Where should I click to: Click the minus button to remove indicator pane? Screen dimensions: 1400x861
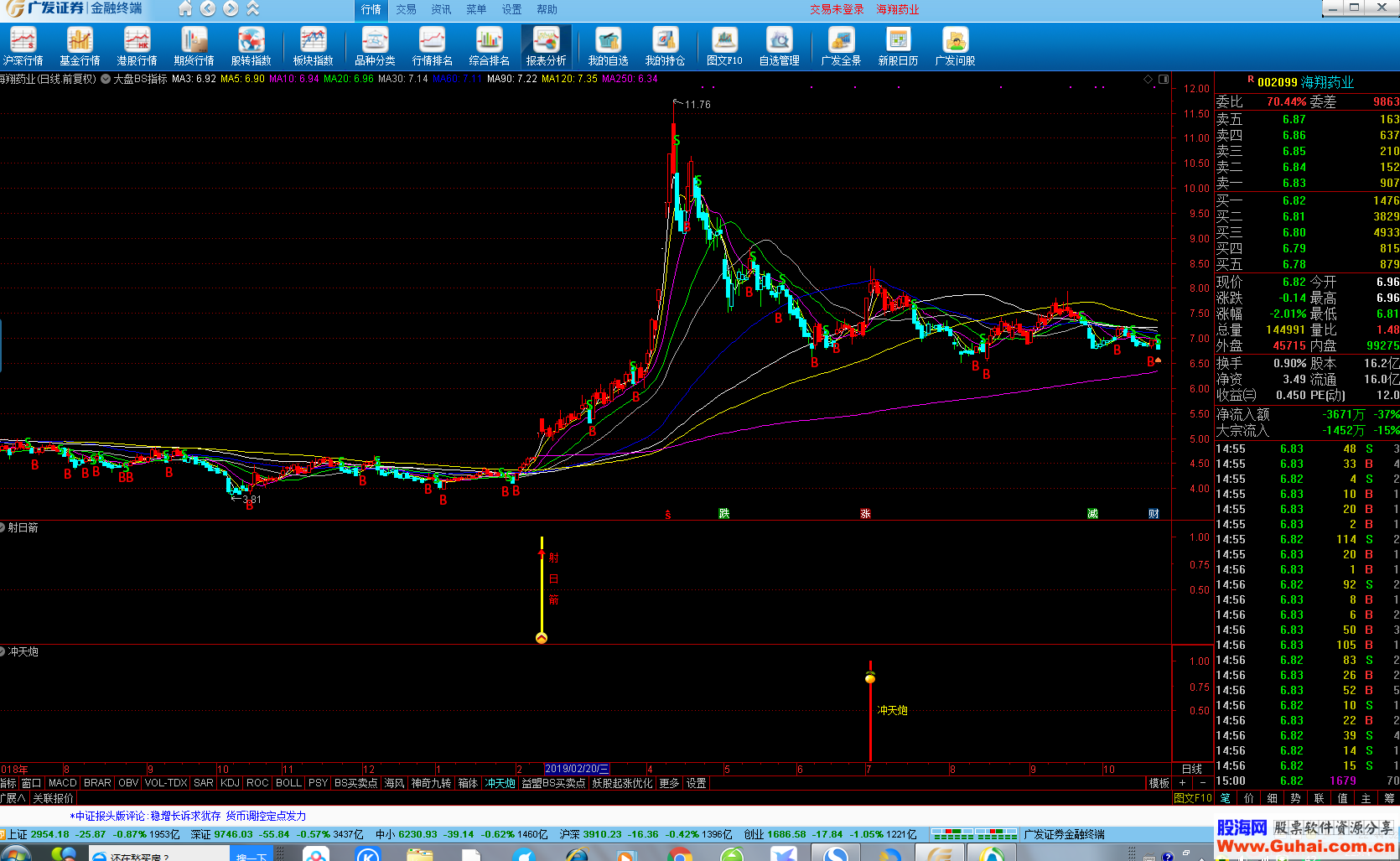1202,783
